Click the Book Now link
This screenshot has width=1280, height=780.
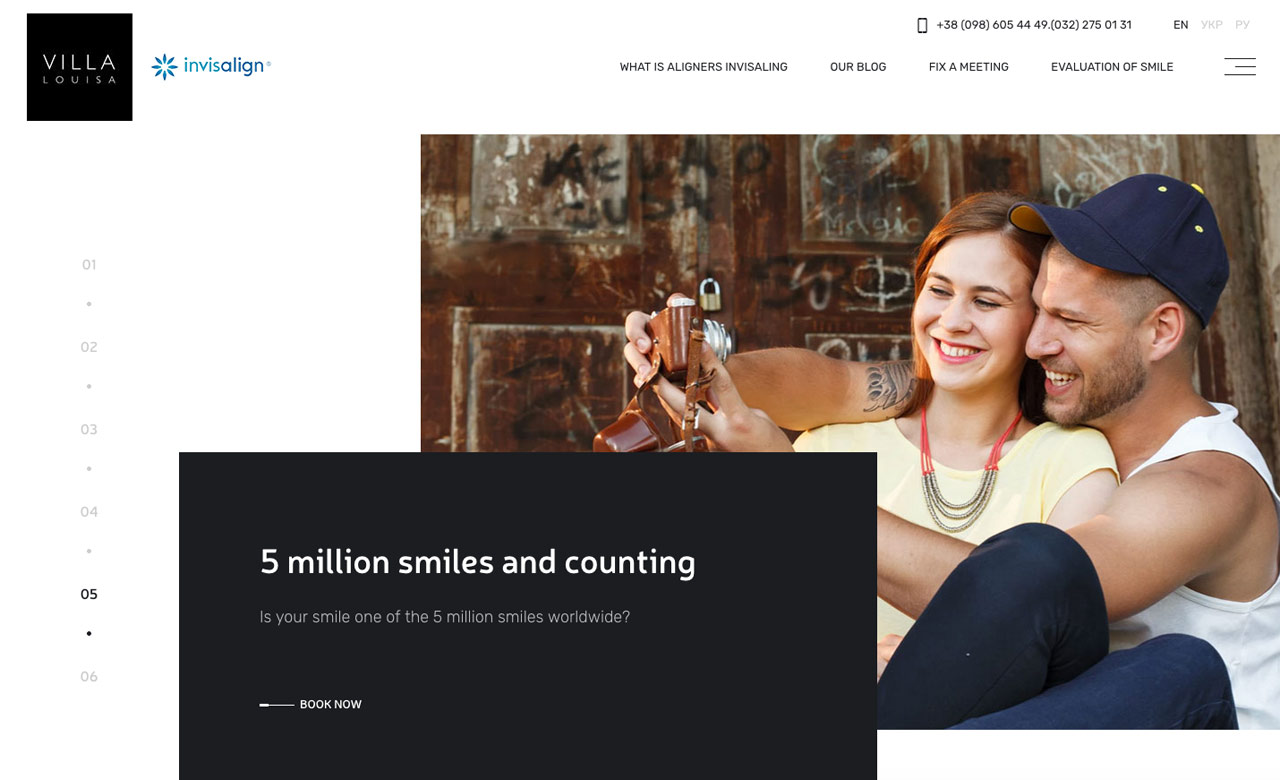[x=331, y=705]
